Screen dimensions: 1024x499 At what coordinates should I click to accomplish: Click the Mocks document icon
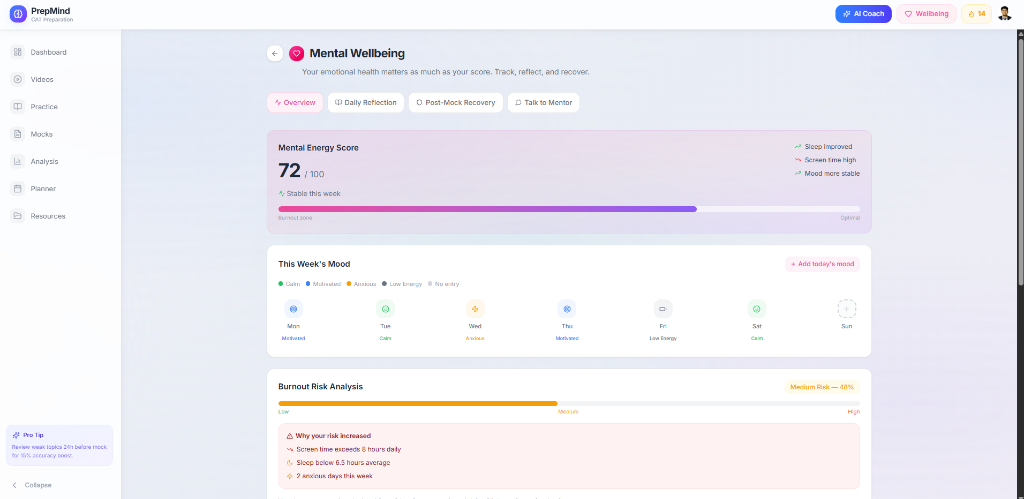[18, 134]
